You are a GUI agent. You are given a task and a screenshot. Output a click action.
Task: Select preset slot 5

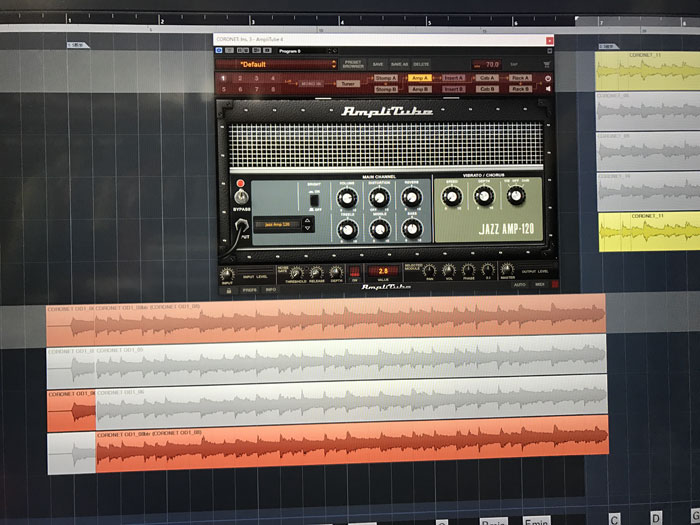[224, 89]
